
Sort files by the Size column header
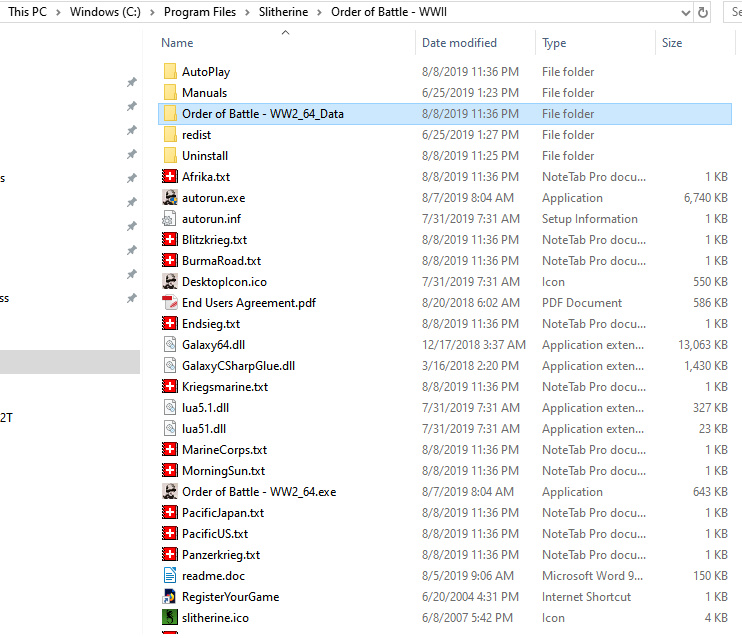672,43
